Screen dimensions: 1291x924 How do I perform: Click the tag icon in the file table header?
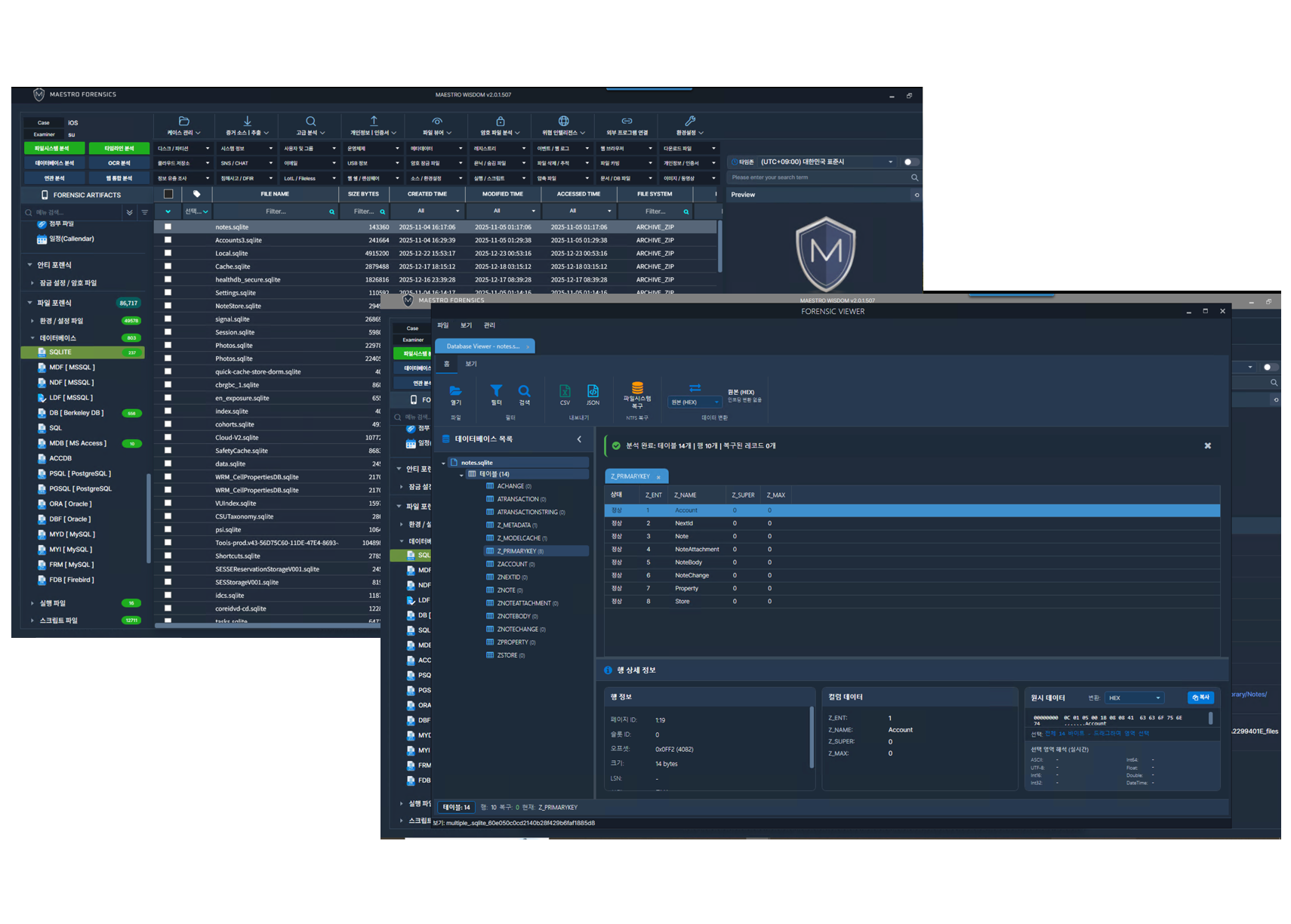tap(197, 194)
